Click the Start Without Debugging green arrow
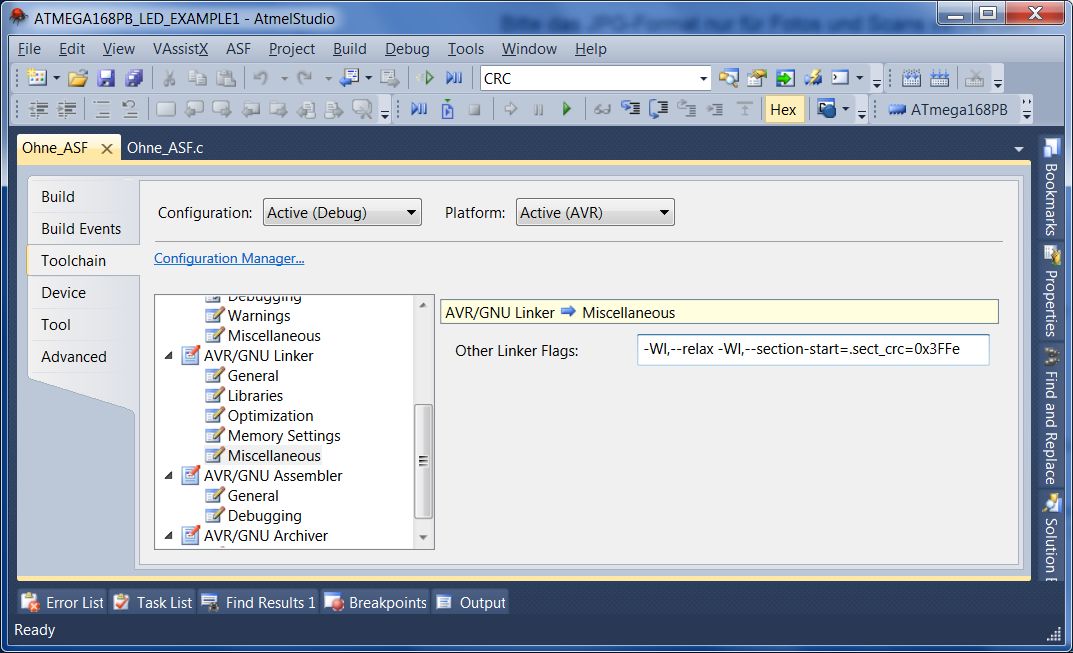This screenshot has width=1073, height=653. (427, 78)
